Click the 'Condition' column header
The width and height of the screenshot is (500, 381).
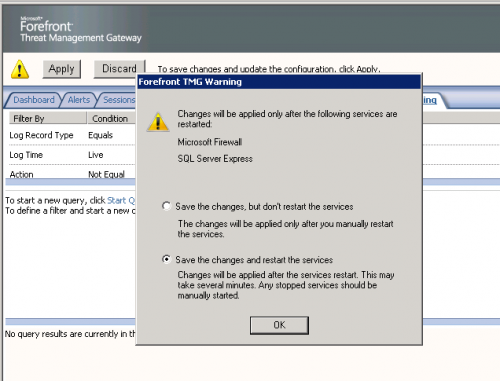pos(111,118)
